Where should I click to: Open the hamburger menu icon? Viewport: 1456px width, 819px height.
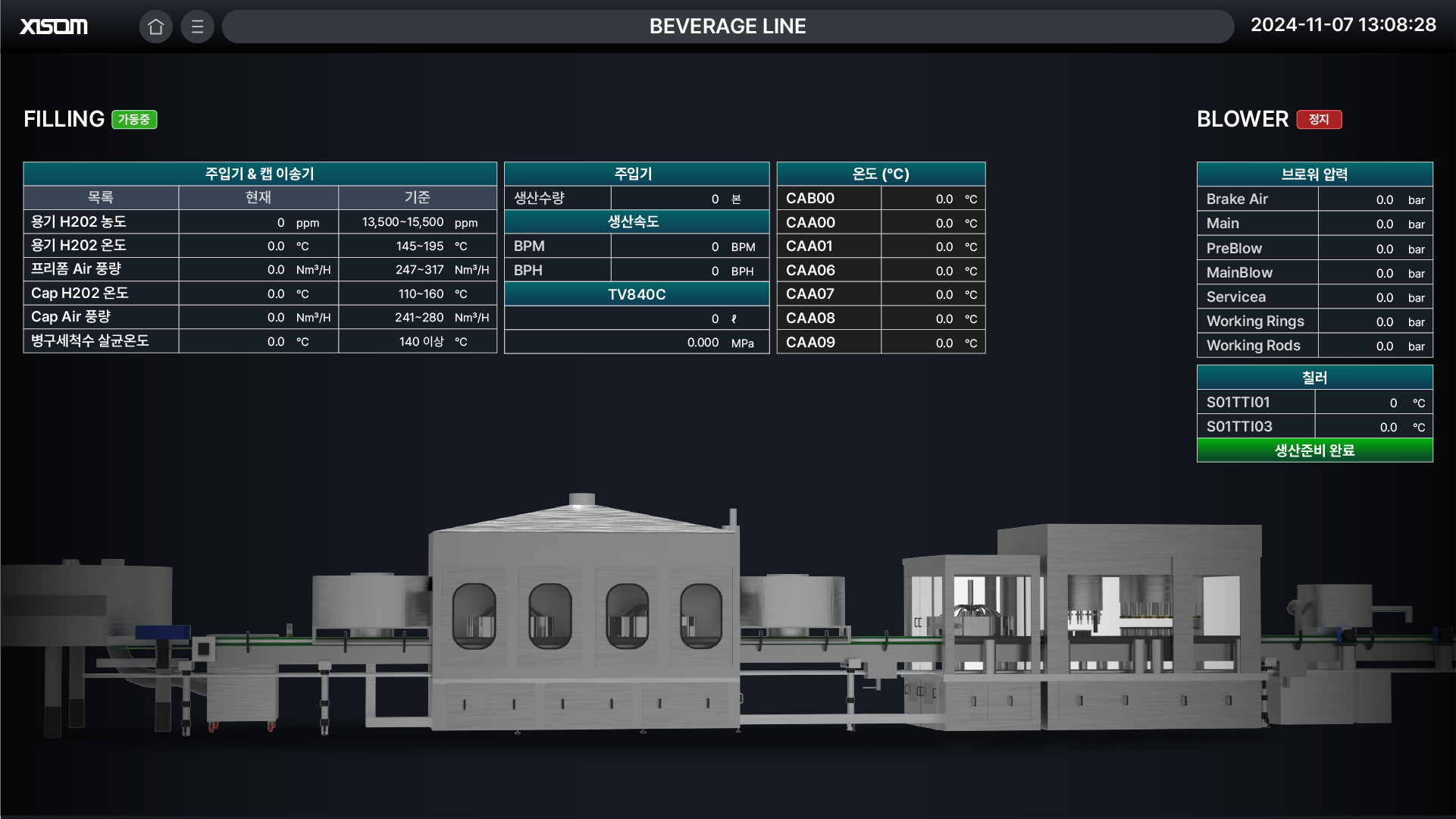[197, 27]
